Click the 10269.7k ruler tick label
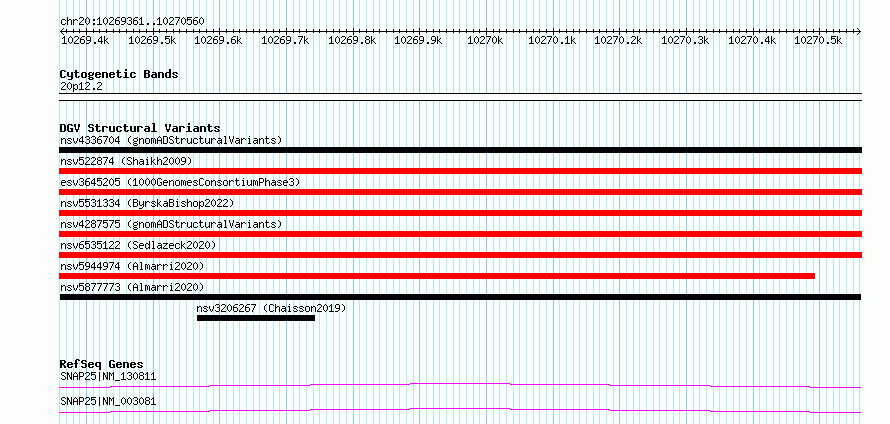This screenshot has width=890, height=424. [286, 40]
